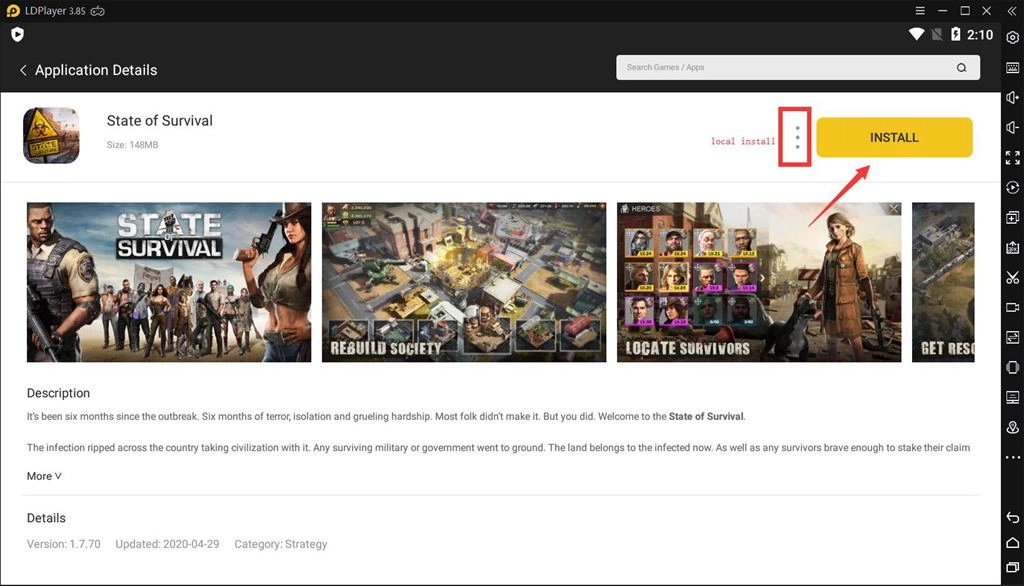Expand description with More chevron
Viewport: 1024px width, 586px height.
[44, 476]
